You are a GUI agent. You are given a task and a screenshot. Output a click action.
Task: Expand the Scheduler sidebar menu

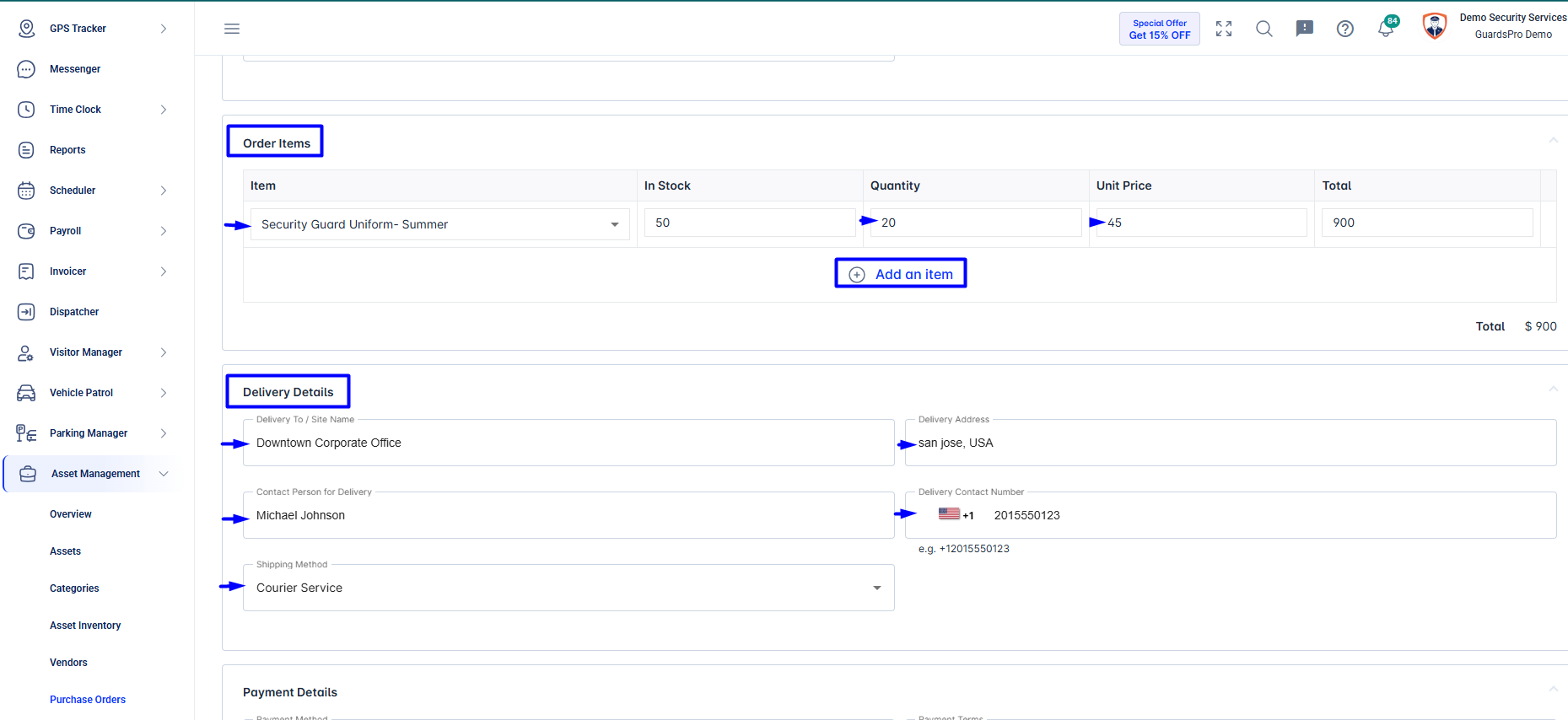click(x=91, y=191)
